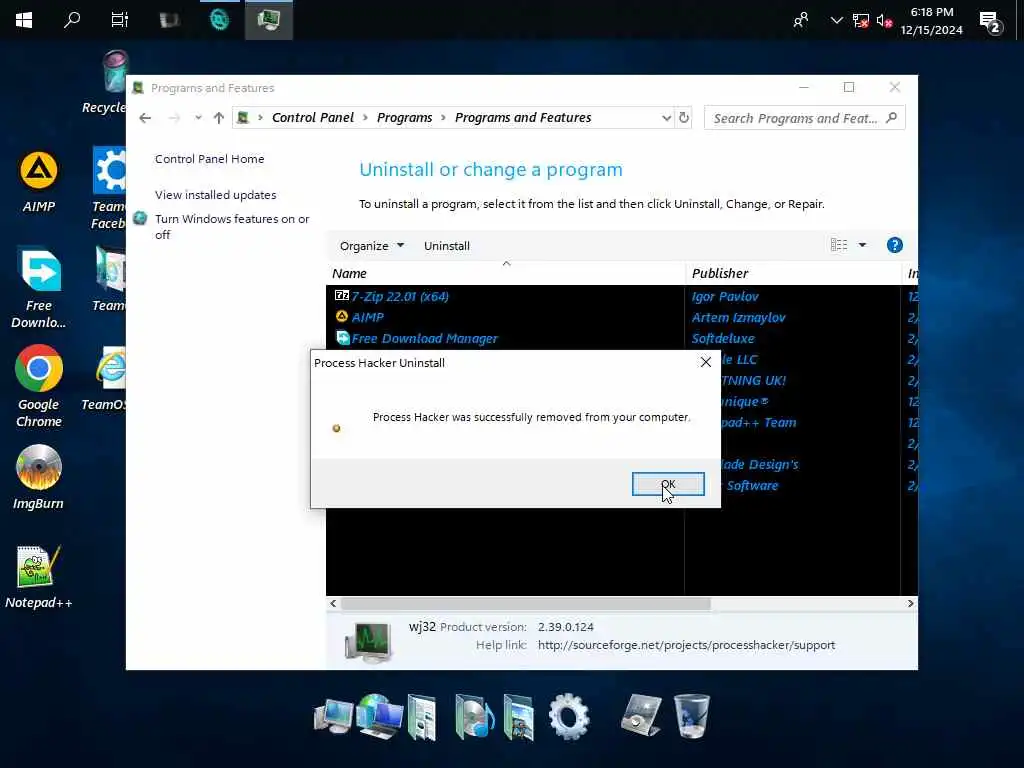This screenshot has width=1024, height=768.
Task: Open the documents folder dock icon
Action: point(422,716)
